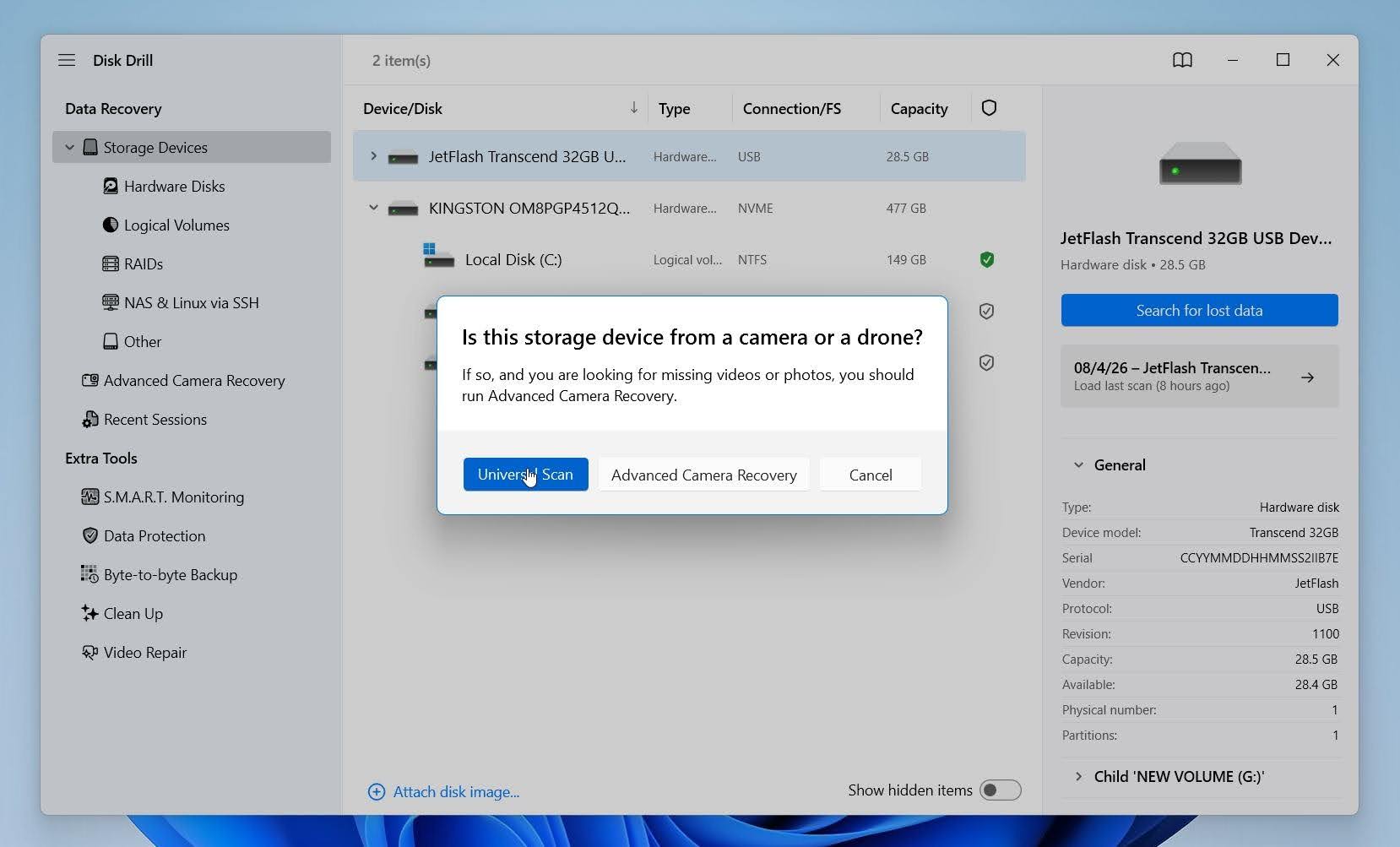Click the shield icon in the column header
The height and width of the screenshot is (847, 1400).
point(989,108)
